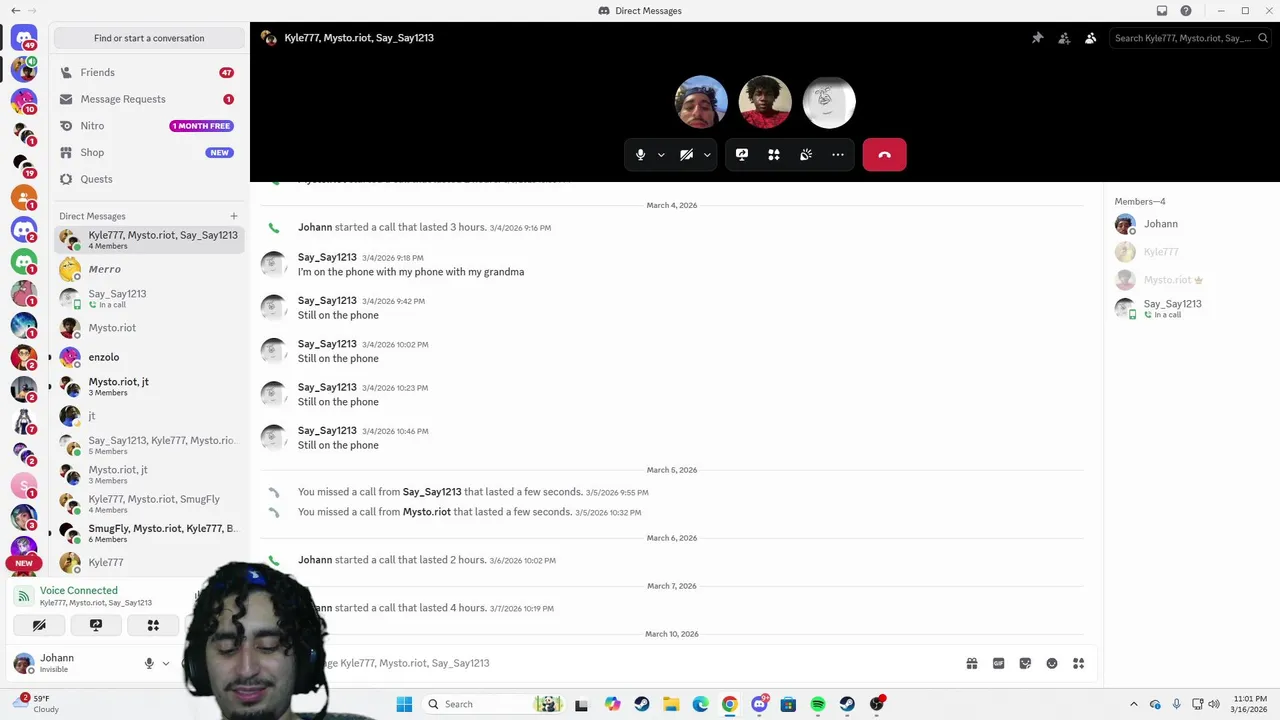
Task: Open the Friends tab
Action: [149, 72]
